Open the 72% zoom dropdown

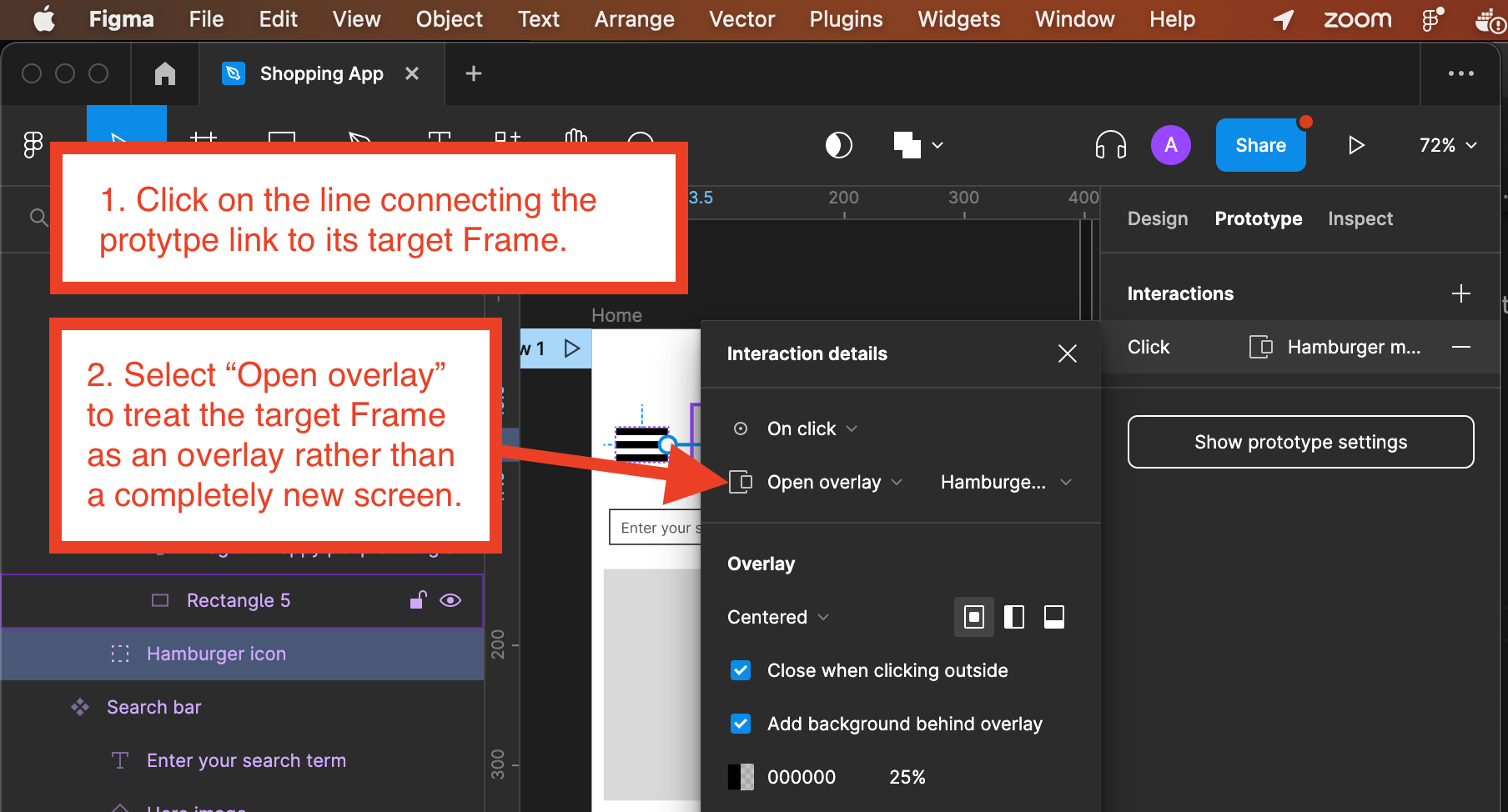click(x=1448, y=145)
